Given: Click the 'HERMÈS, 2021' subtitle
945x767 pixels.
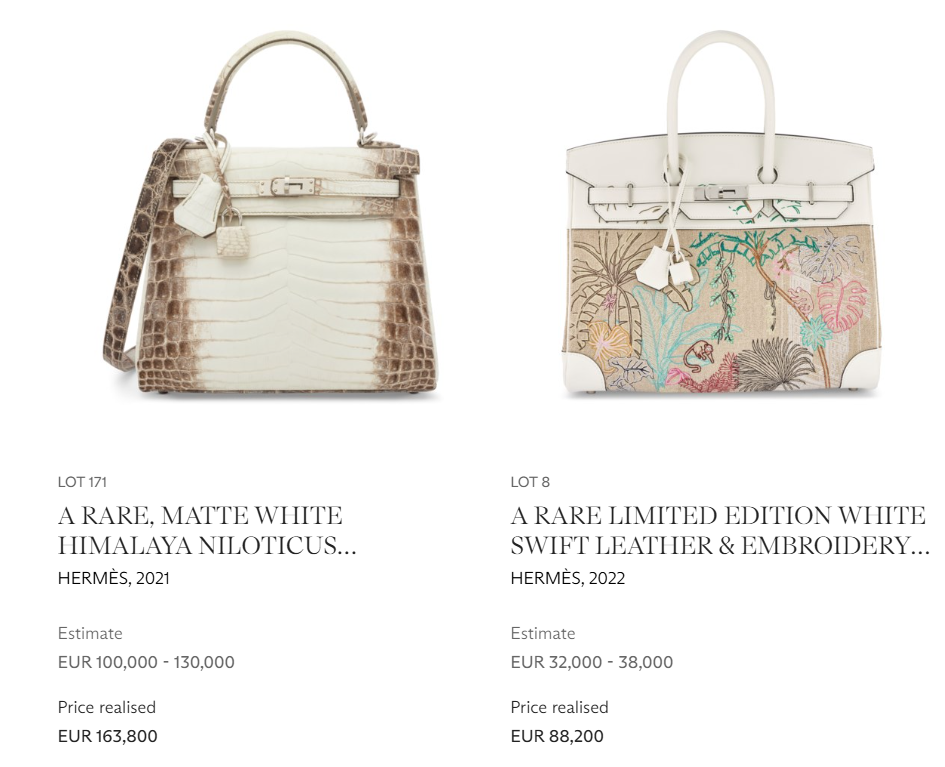Looking at the screenshot, I should 114,578.
